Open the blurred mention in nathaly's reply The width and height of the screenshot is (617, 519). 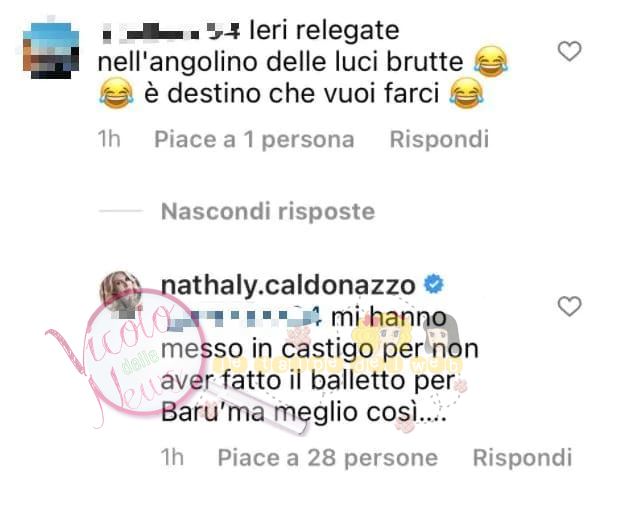coord(242,318)
